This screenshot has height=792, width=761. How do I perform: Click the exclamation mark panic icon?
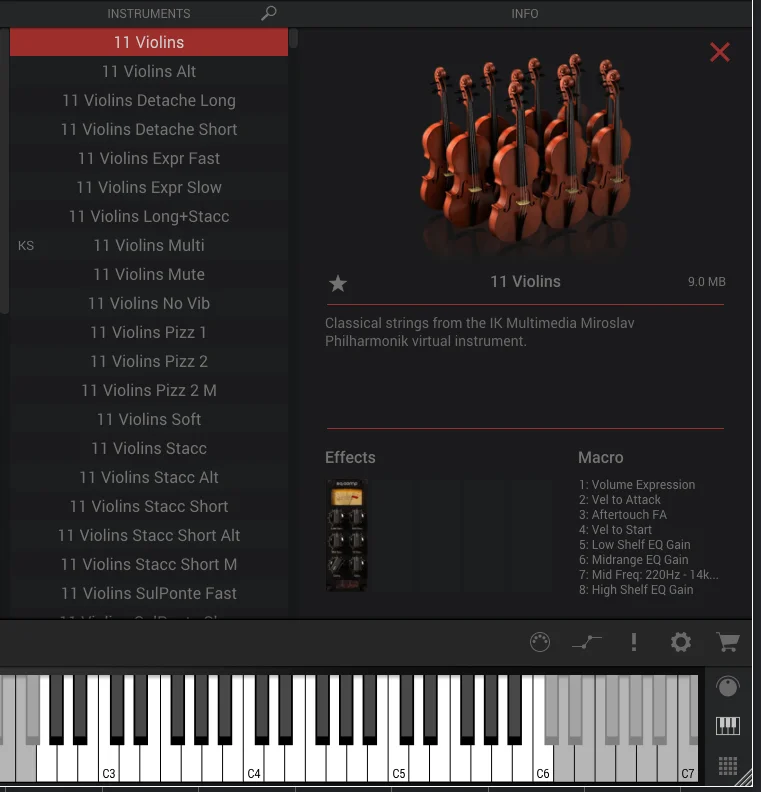point(634,642)
